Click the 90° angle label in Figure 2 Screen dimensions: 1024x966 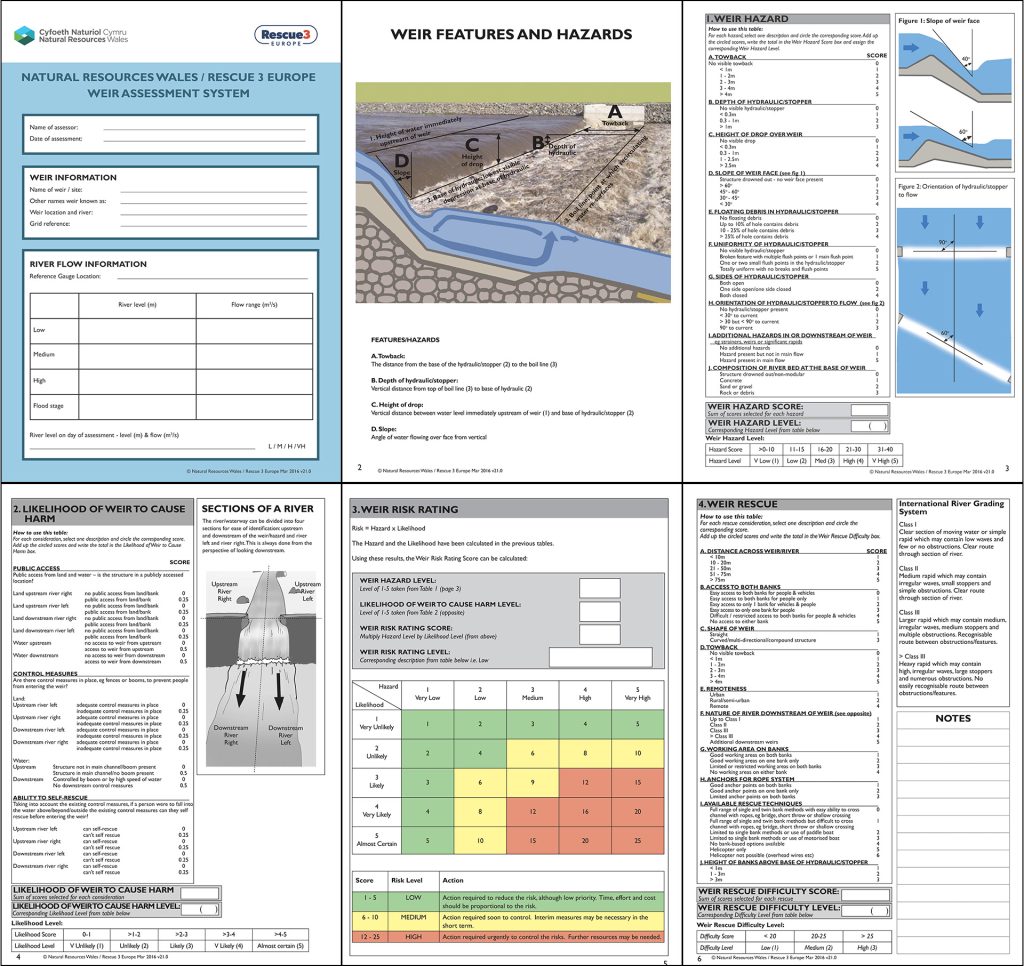tap(943, 242)
